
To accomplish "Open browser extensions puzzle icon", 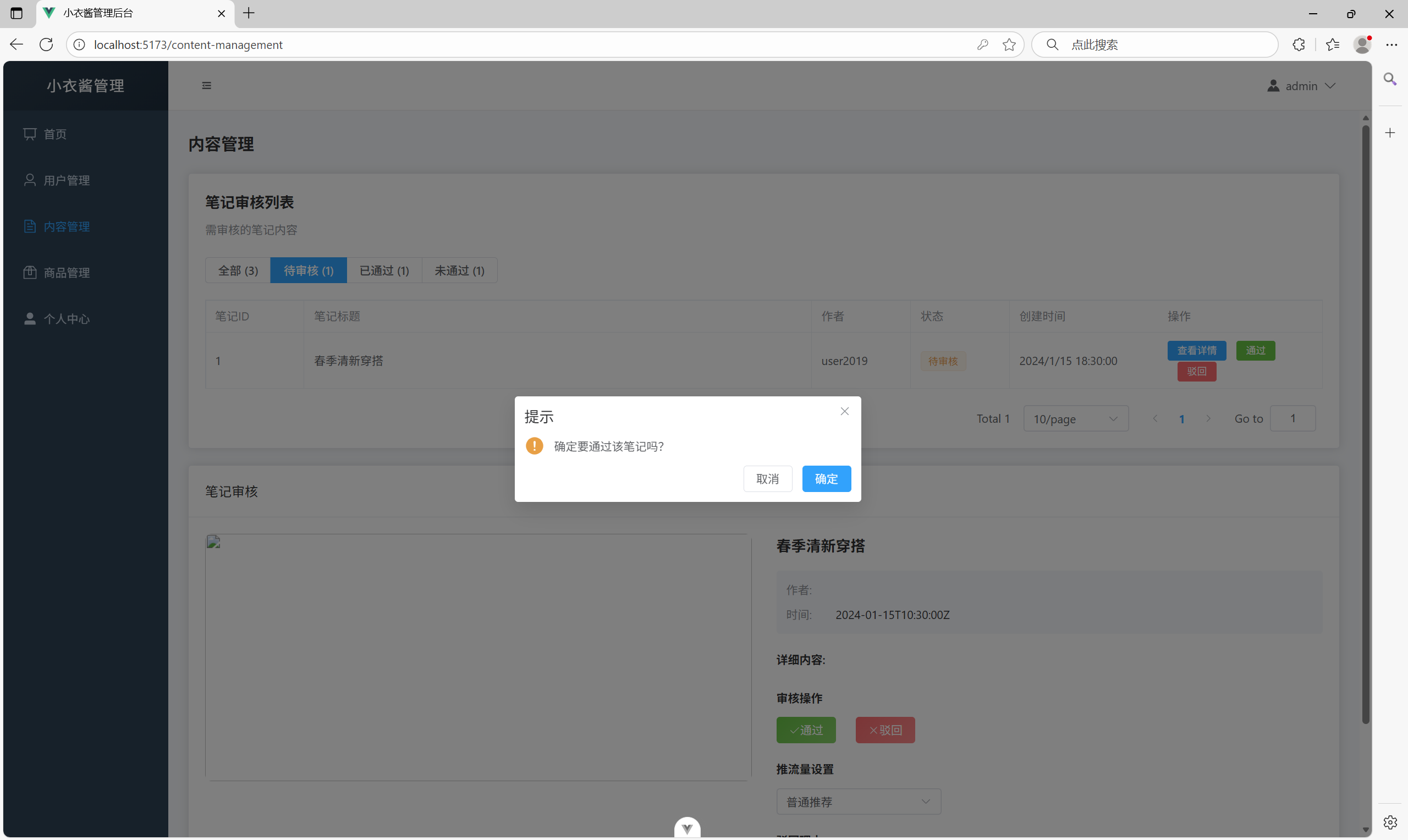I will pyautogui.click(x=1299, y=45).
